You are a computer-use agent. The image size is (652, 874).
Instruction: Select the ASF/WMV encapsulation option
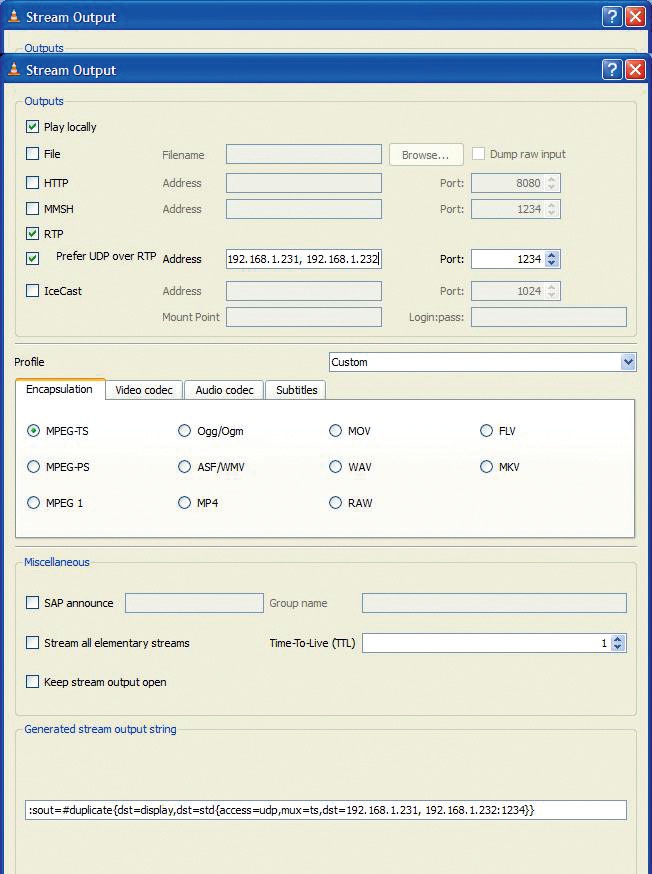pyautogui.click(x=184, y=467)
